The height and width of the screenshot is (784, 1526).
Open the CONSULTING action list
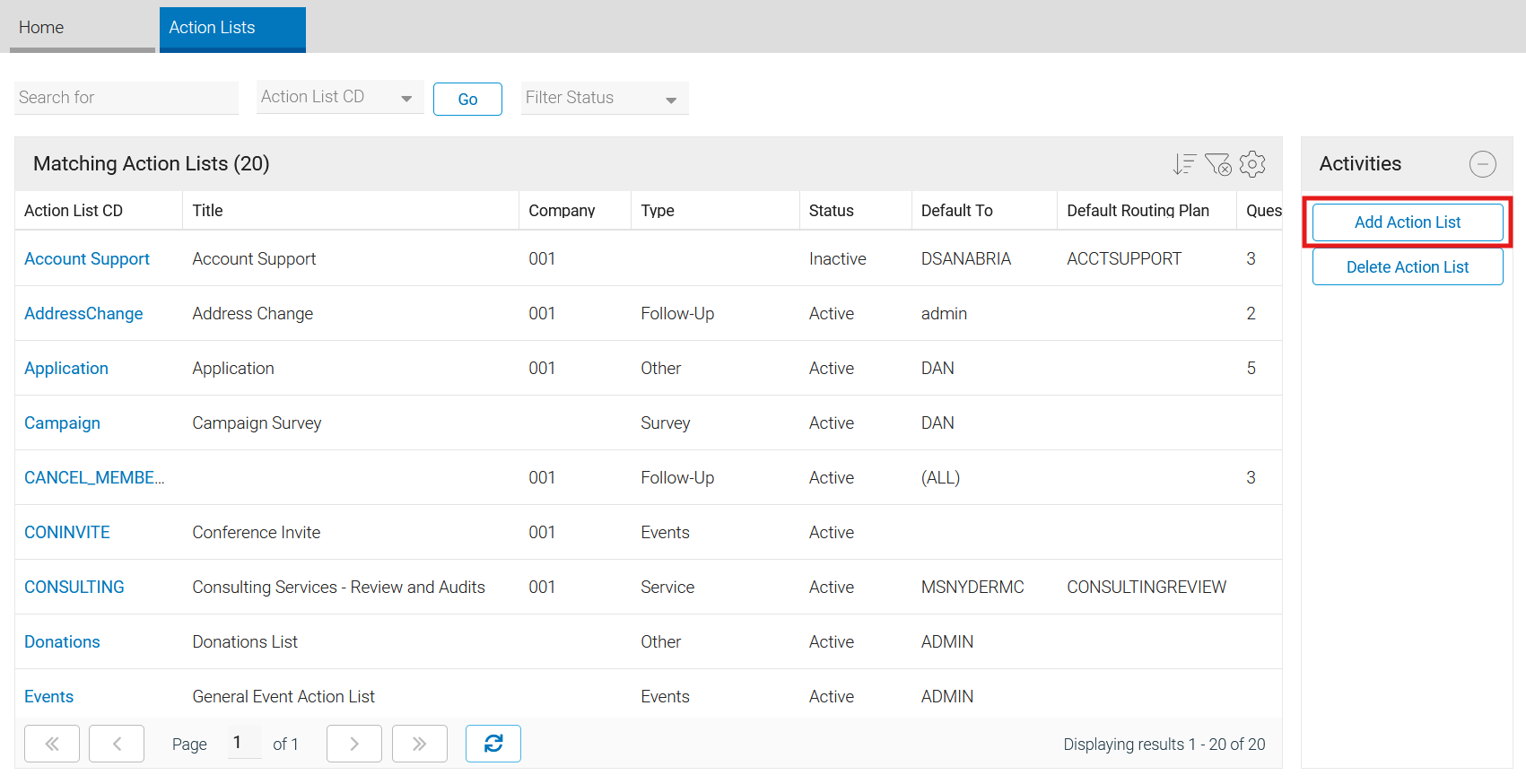(74, 588)
